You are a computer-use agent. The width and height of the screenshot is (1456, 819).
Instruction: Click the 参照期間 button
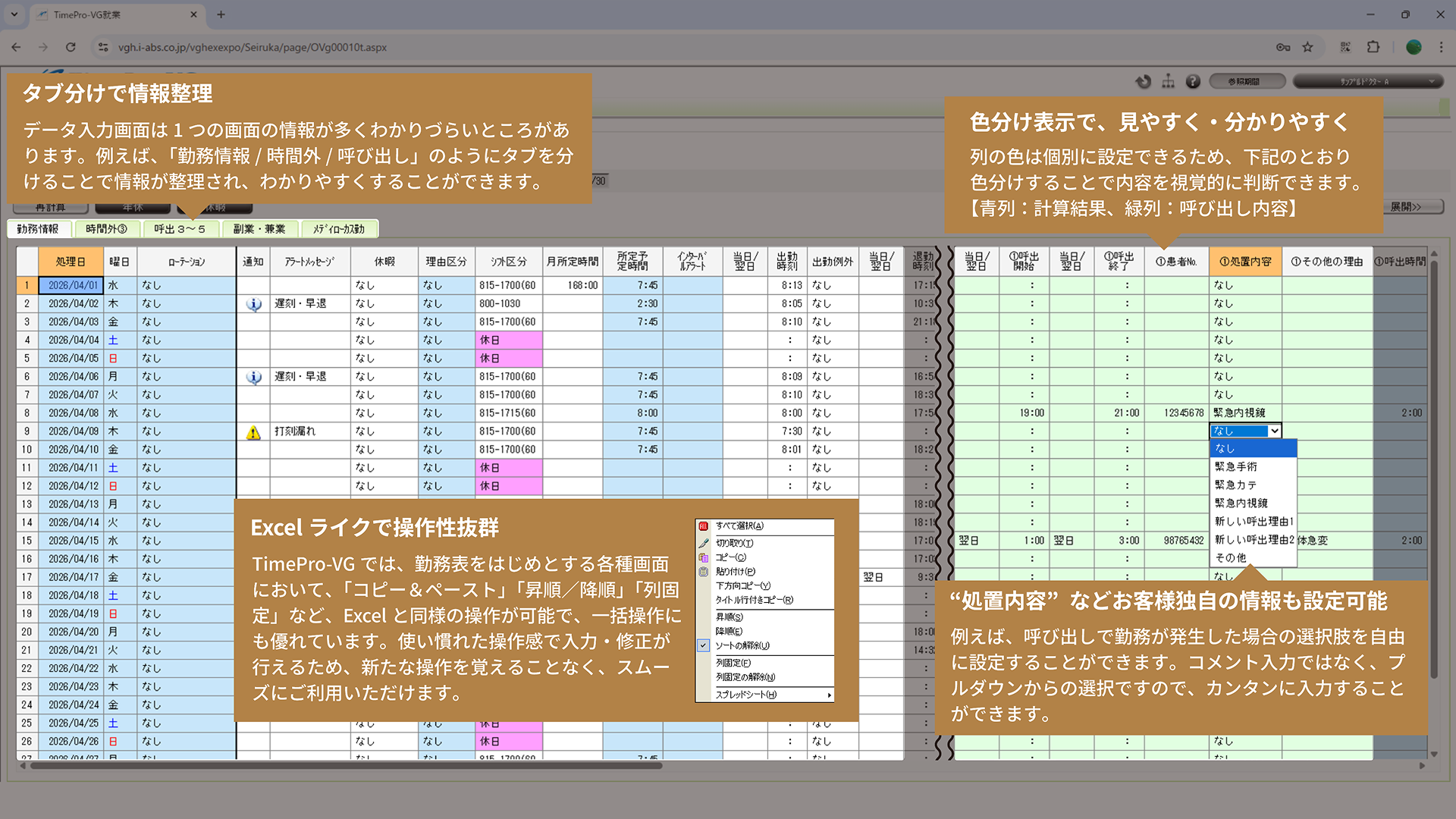[1247, 81]
